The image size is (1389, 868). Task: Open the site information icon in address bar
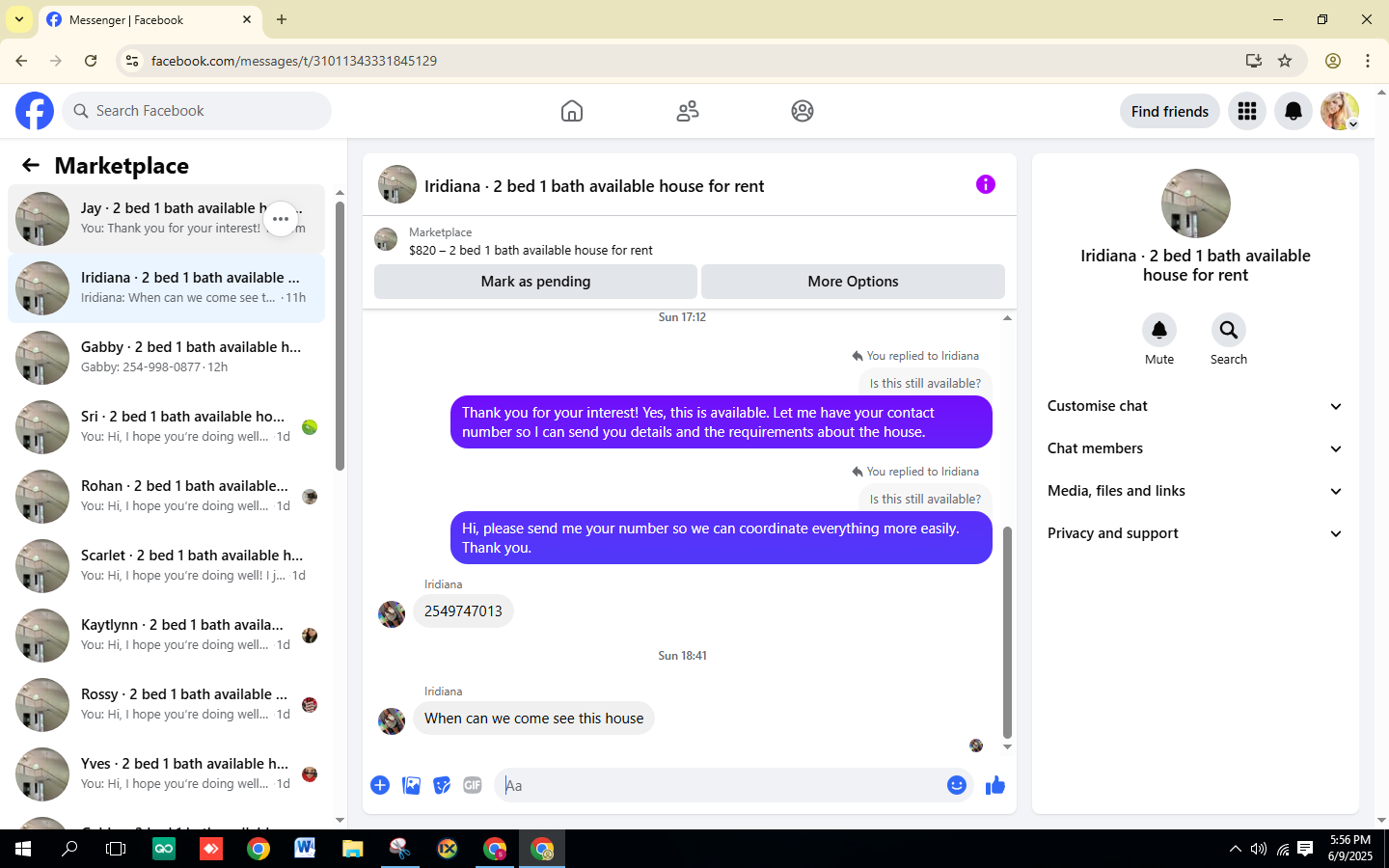click(132, 61)
